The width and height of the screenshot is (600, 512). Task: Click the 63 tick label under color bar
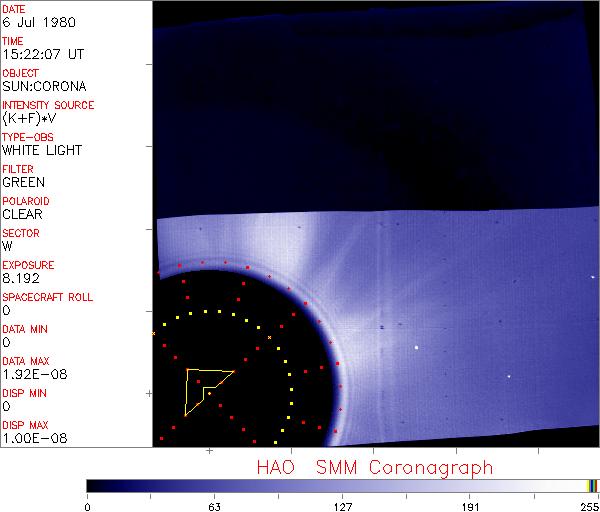tap(215, 507)
